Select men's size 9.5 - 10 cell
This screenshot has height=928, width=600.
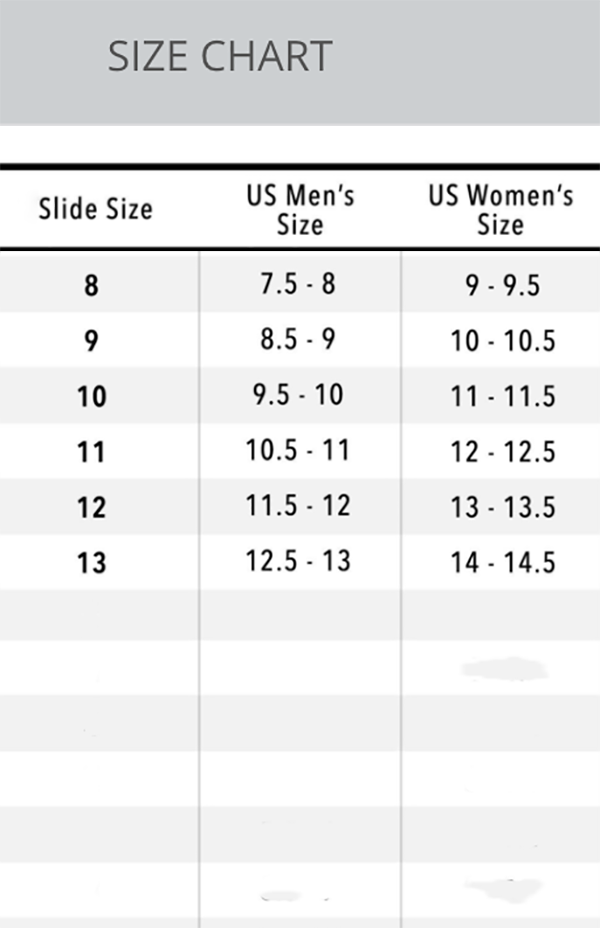pyautogui.click(x=298, y=395)
